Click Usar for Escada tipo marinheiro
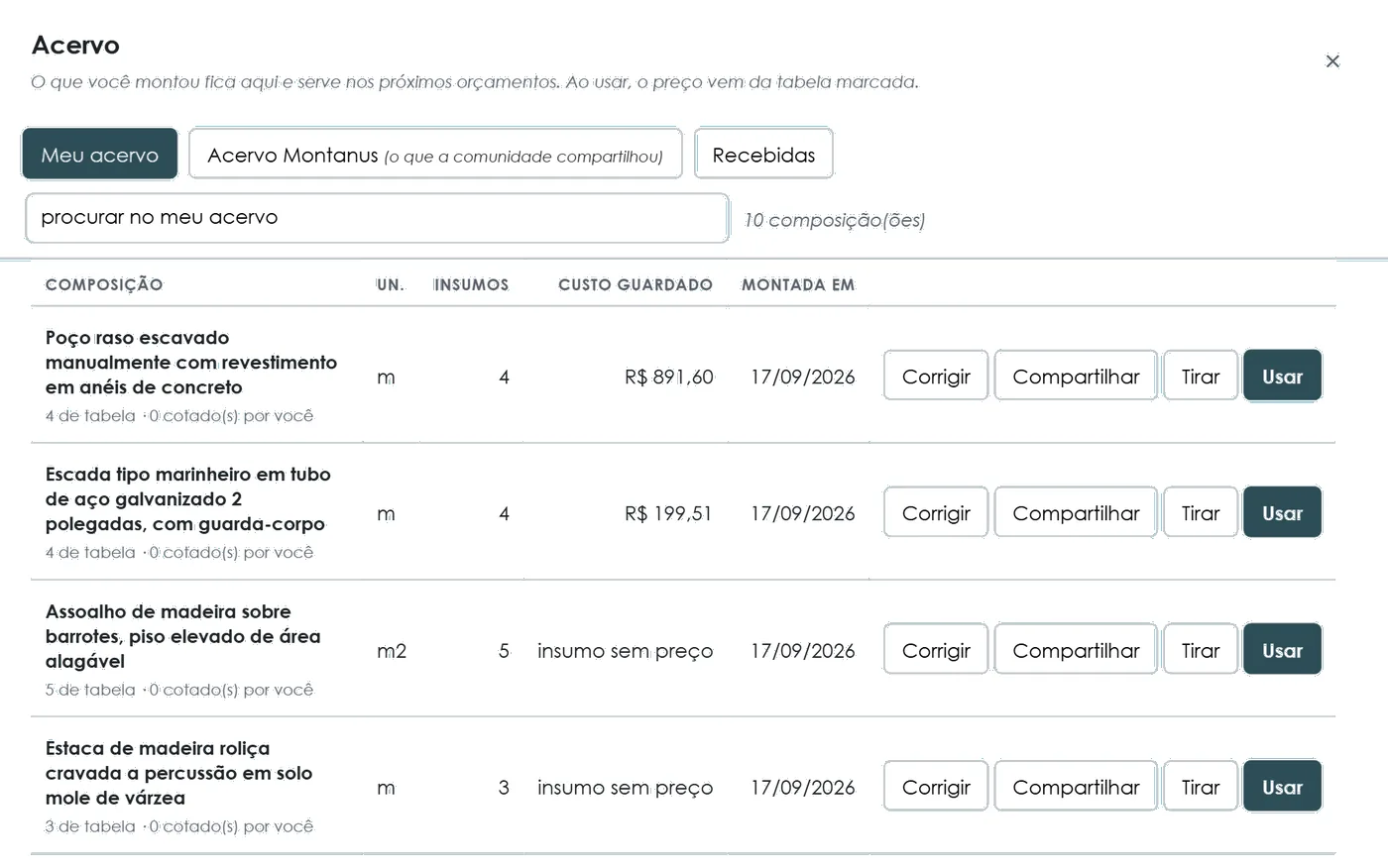Screen dimensions: 1388x868 click(x=1282, y=513)
